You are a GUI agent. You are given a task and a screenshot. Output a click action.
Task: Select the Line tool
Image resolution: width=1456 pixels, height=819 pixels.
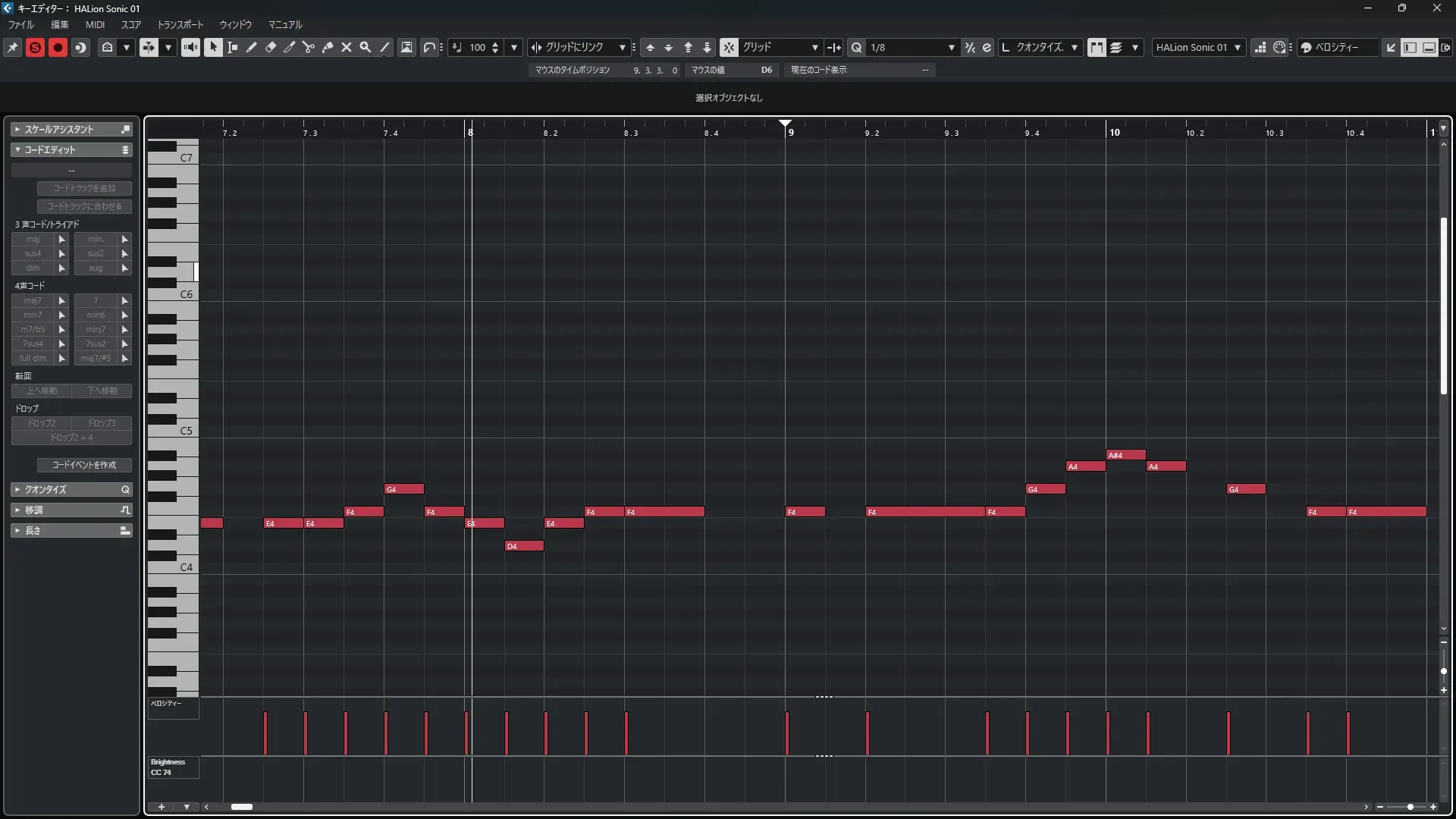(x=384, y=47)
